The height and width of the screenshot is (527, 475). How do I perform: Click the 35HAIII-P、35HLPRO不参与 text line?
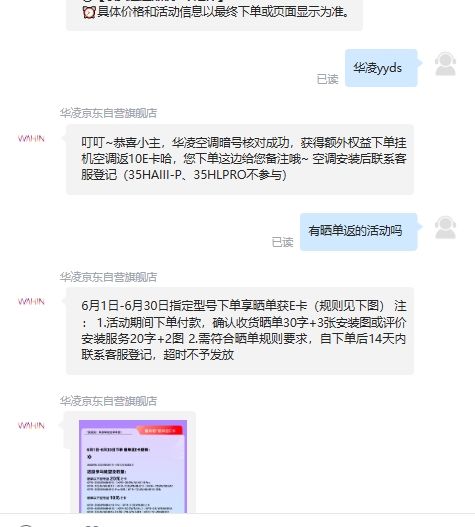(184, 175)
